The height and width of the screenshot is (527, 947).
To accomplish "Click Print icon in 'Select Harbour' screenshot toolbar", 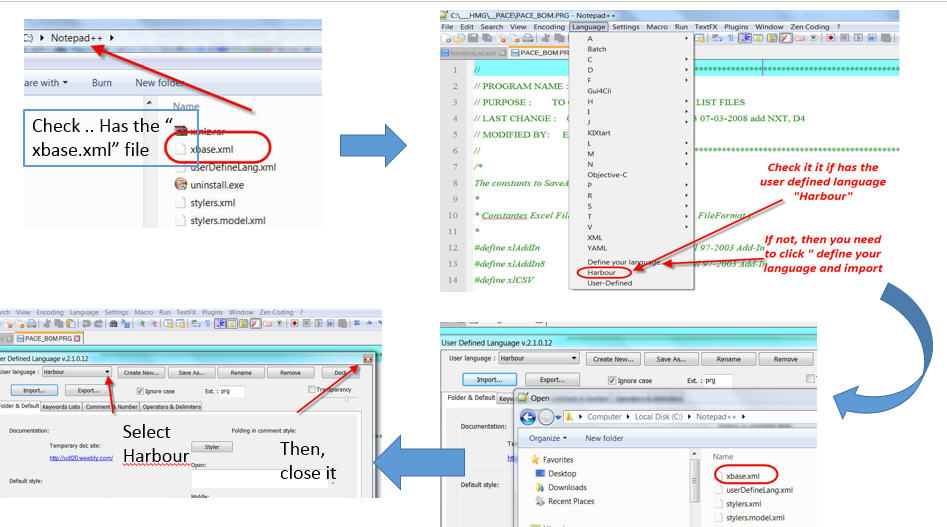I will pyautogui.click(x=31, y=324).
